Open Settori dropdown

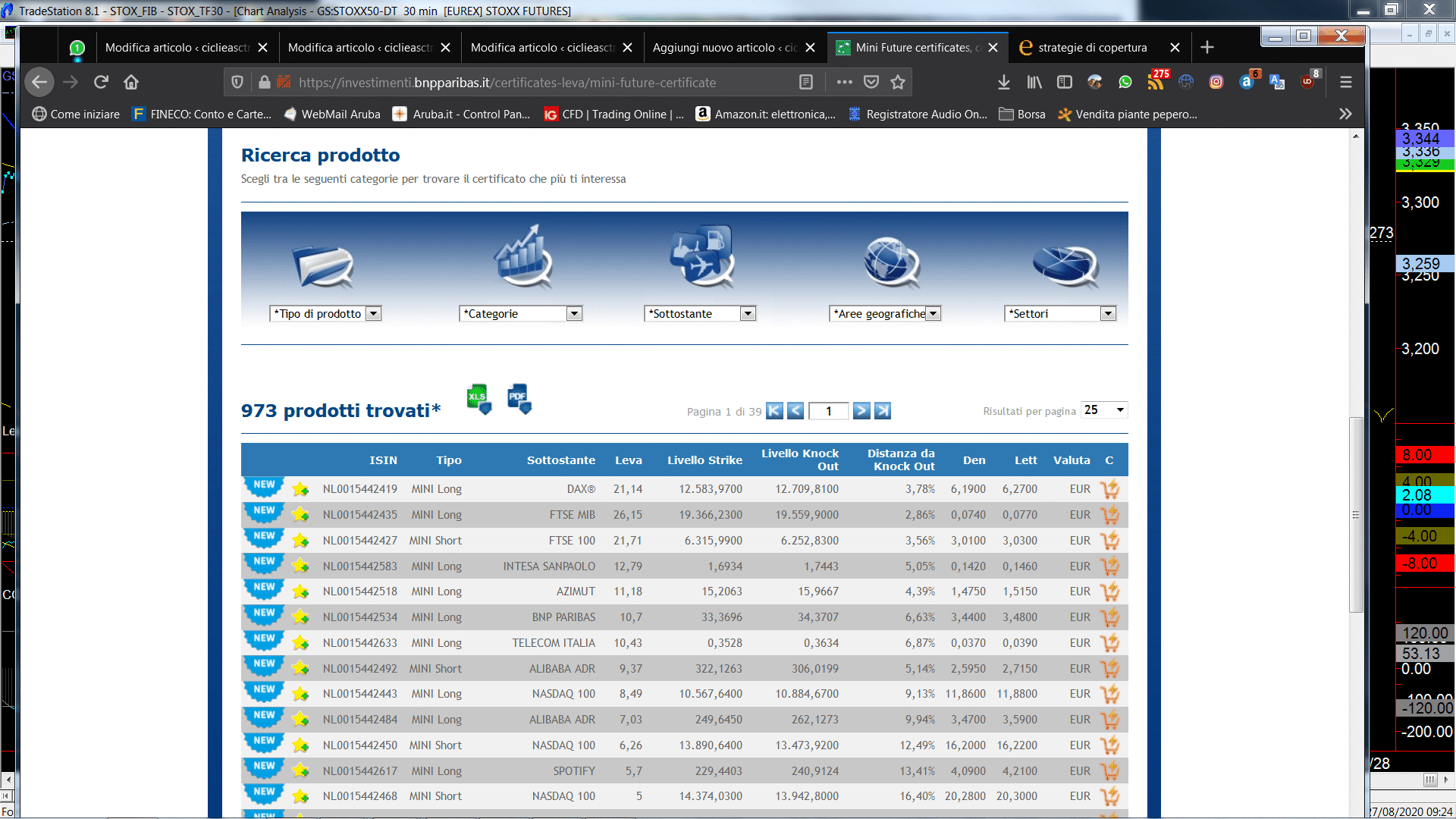[1060, 314]
